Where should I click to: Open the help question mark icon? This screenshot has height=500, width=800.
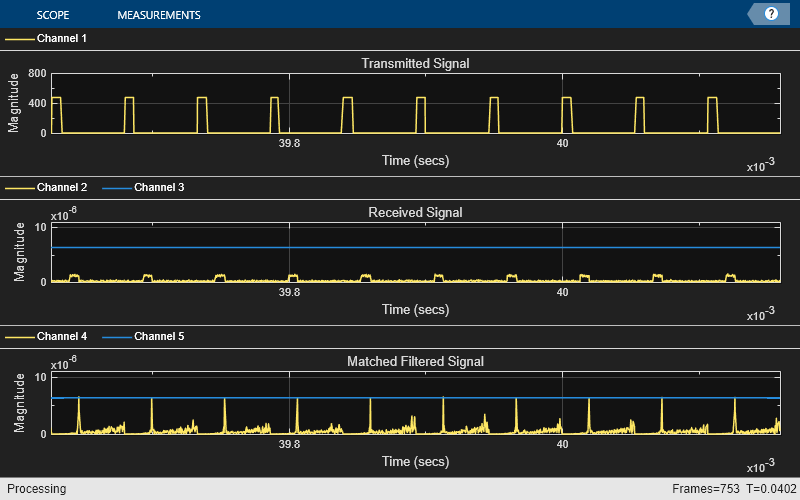771,14
